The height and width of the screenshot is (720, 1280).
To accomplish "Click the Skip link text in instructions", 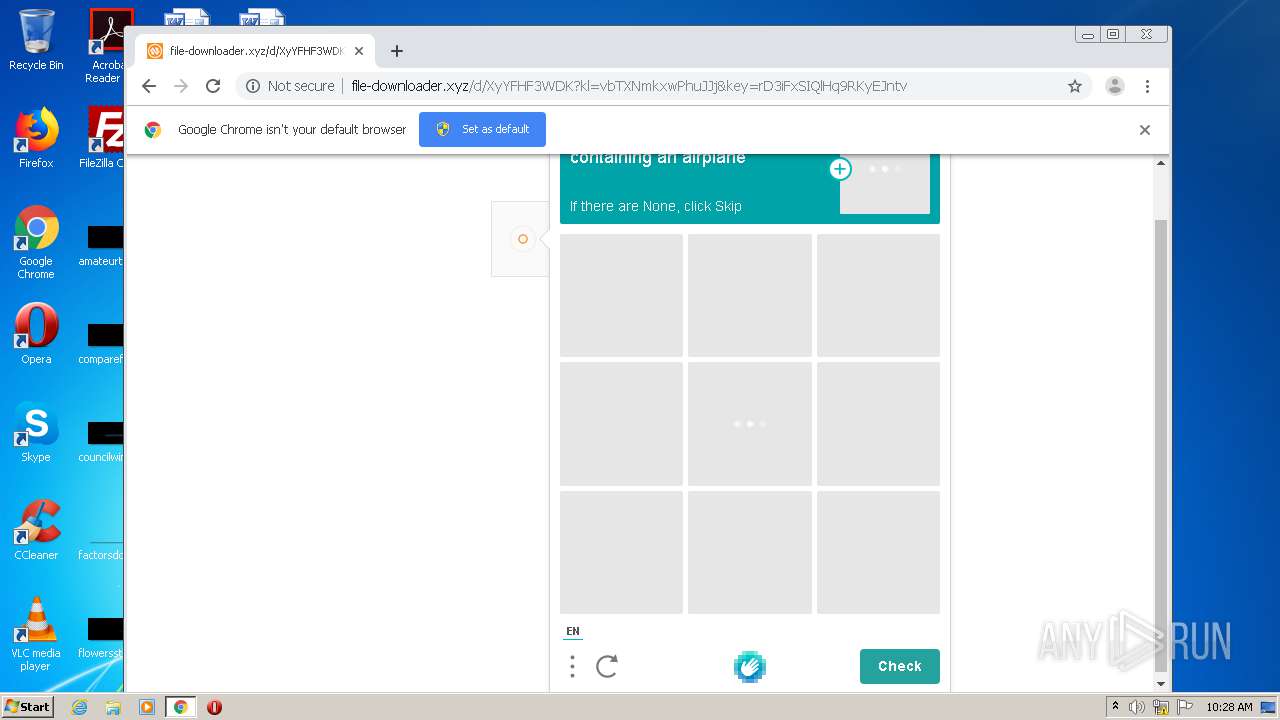I will tap(728, 206).
